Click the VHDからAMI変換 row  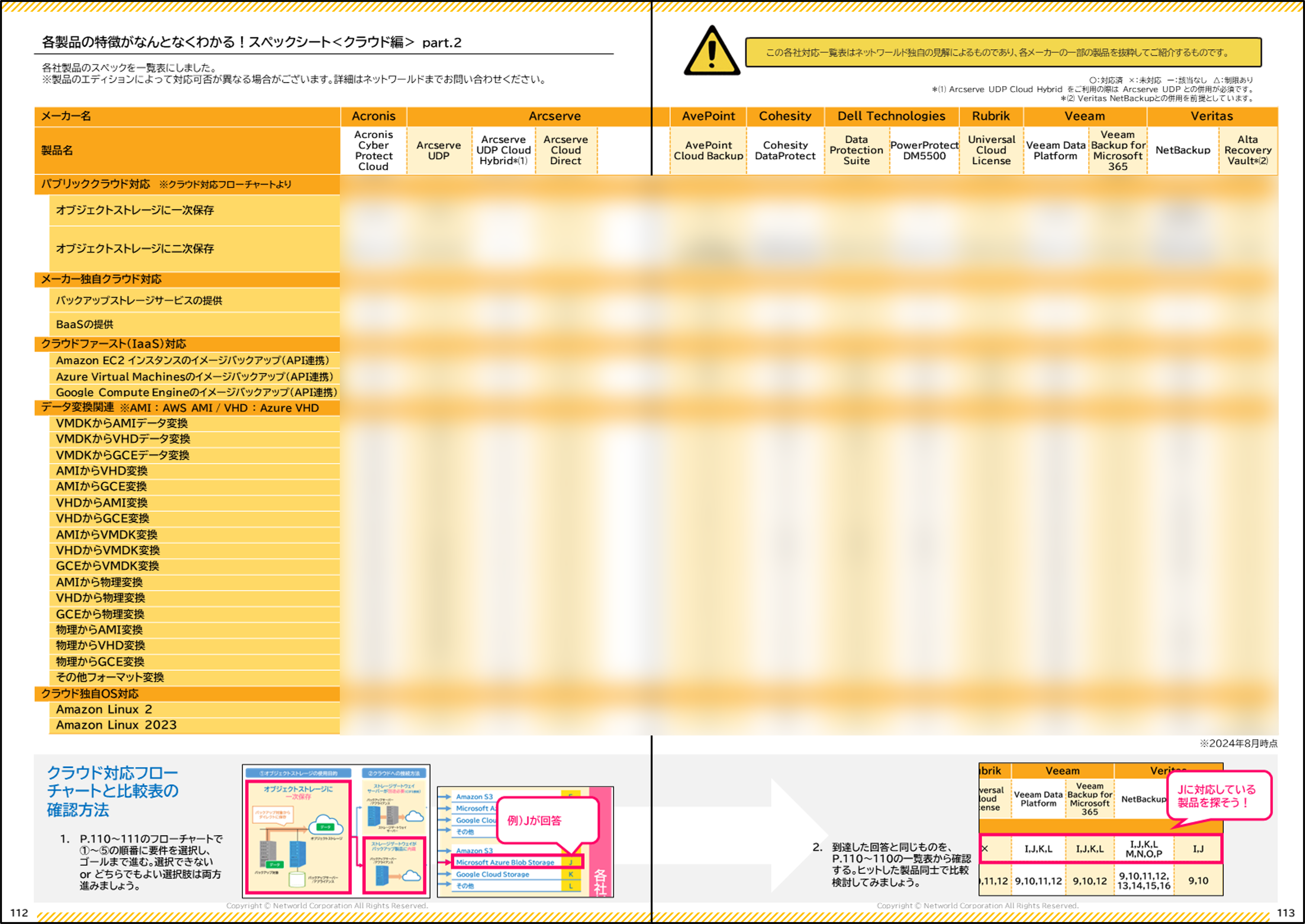tap(194, 503)
